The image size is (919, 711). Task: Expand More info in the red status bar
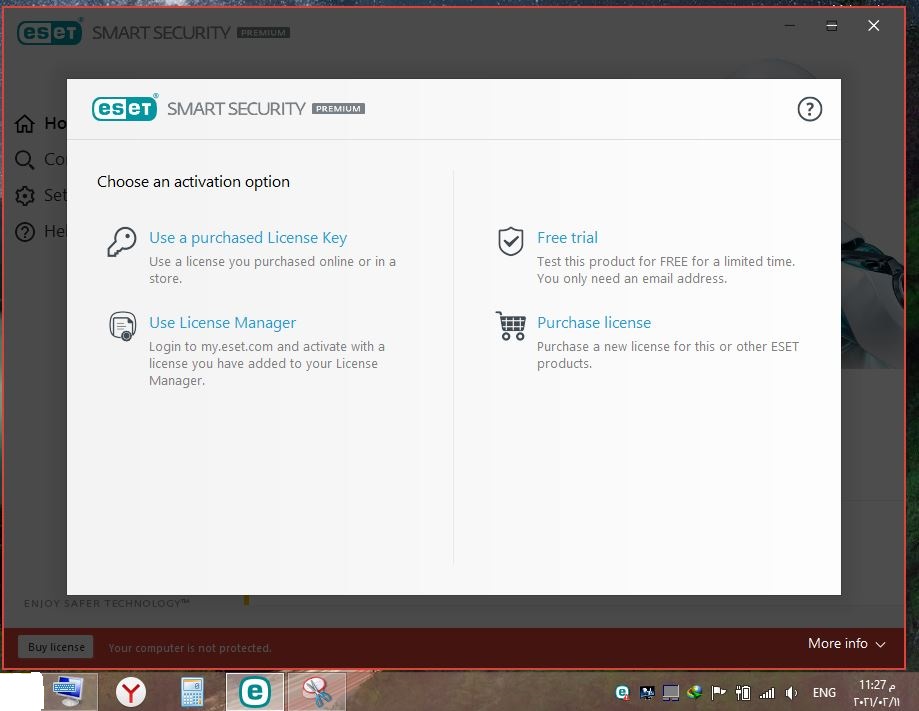(846, 643)
